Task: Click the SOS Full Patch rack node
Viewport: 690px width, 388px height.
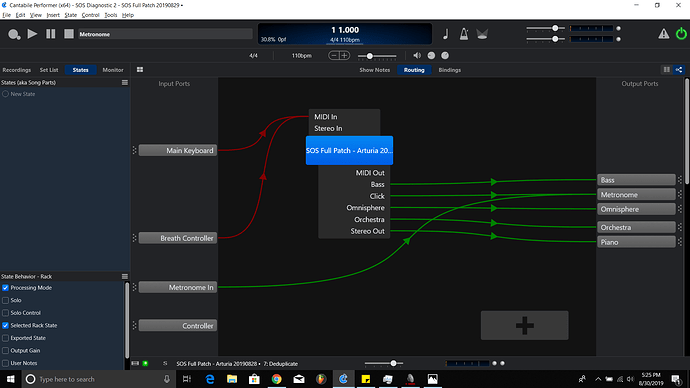Action: (349, 150)
